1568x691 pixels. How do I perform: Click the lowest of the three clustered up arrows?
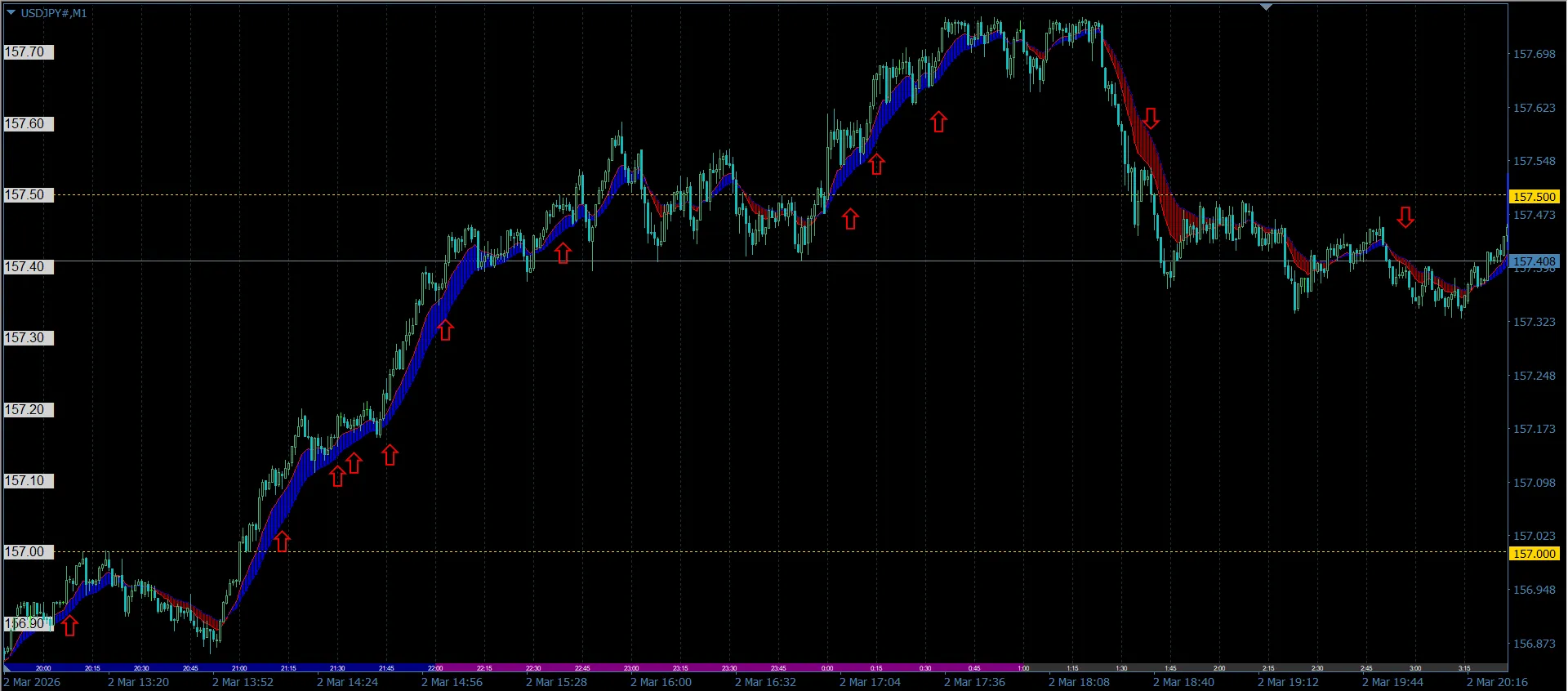(337, 476)
